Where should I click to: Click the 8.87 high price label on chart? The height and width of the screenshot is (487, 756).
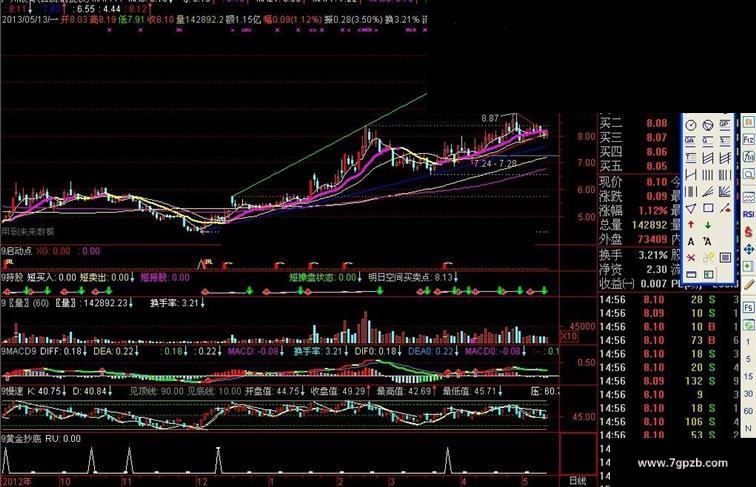(490, 118)
